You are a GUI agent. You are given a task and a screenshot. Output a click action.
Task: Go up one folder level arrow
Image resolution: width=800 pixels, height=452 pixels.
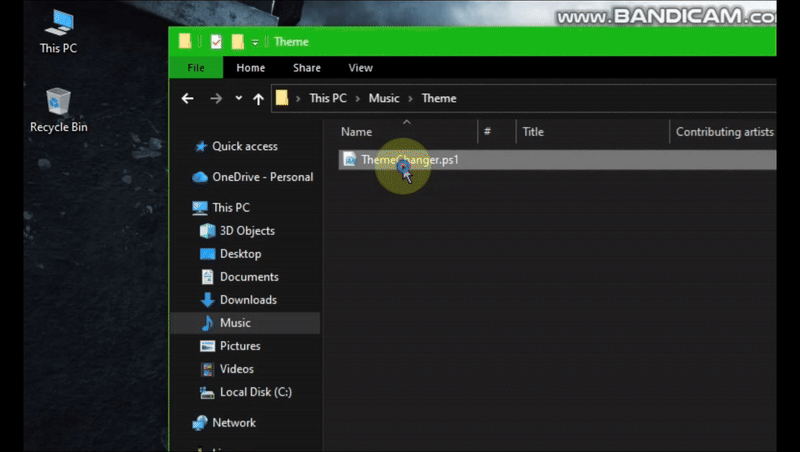pos(259,98)
